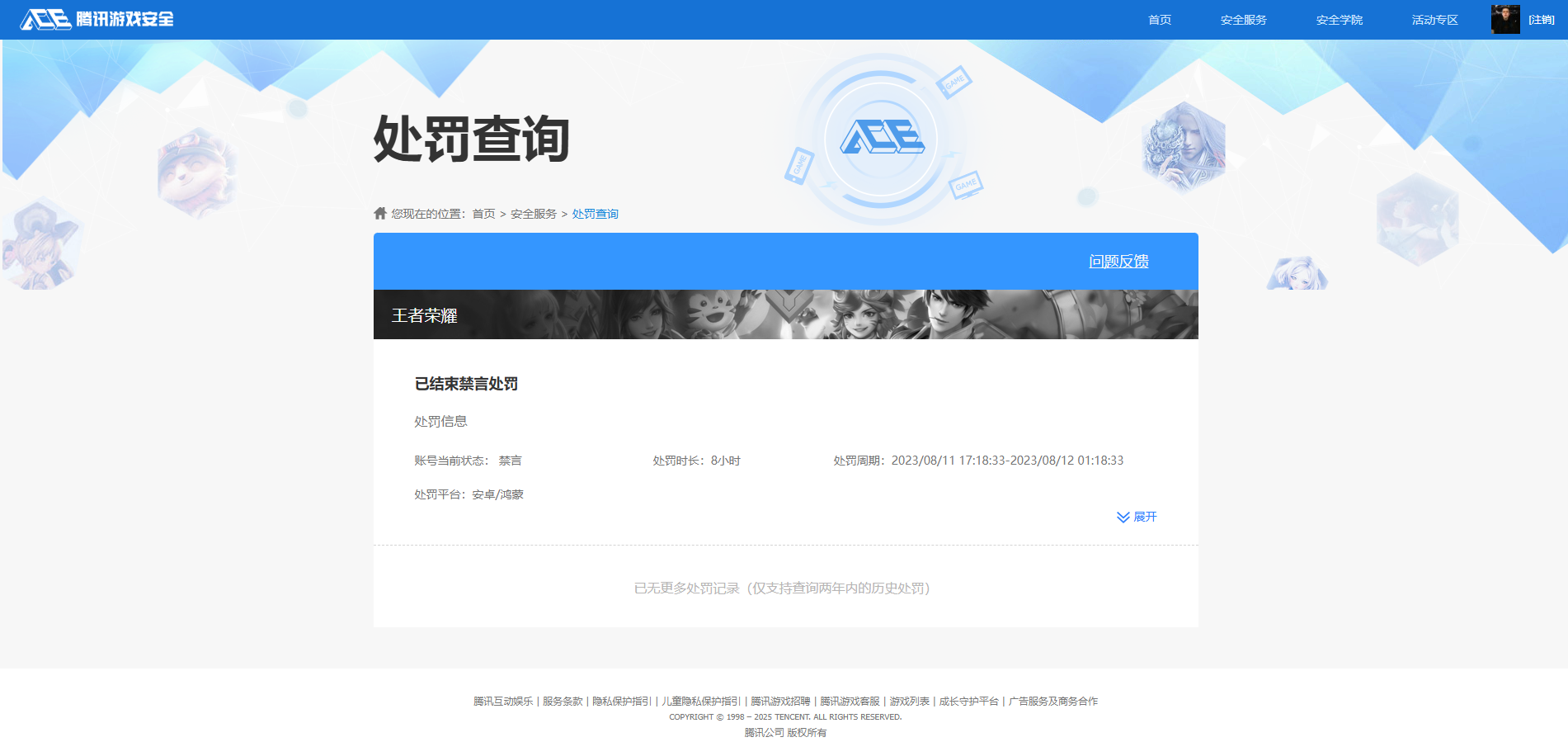Open the 问题反馈 feedback link
1568x742 pixels.
point(1118,262)
